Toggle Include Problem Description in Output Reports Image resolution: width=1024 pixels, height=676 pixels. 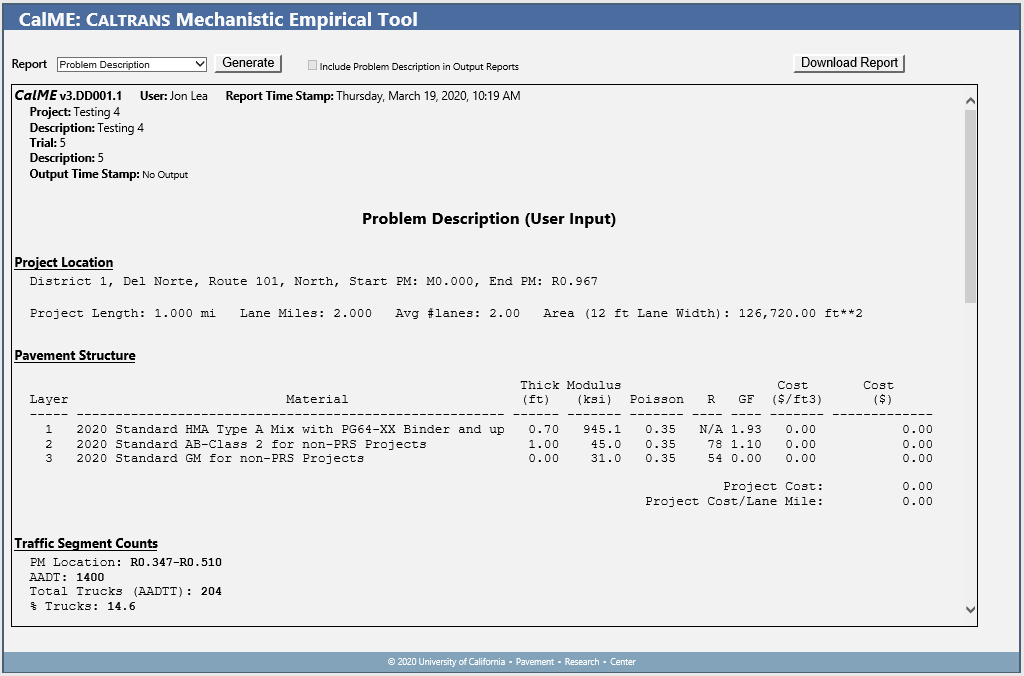pyautogui.click(x=313, y=66)
